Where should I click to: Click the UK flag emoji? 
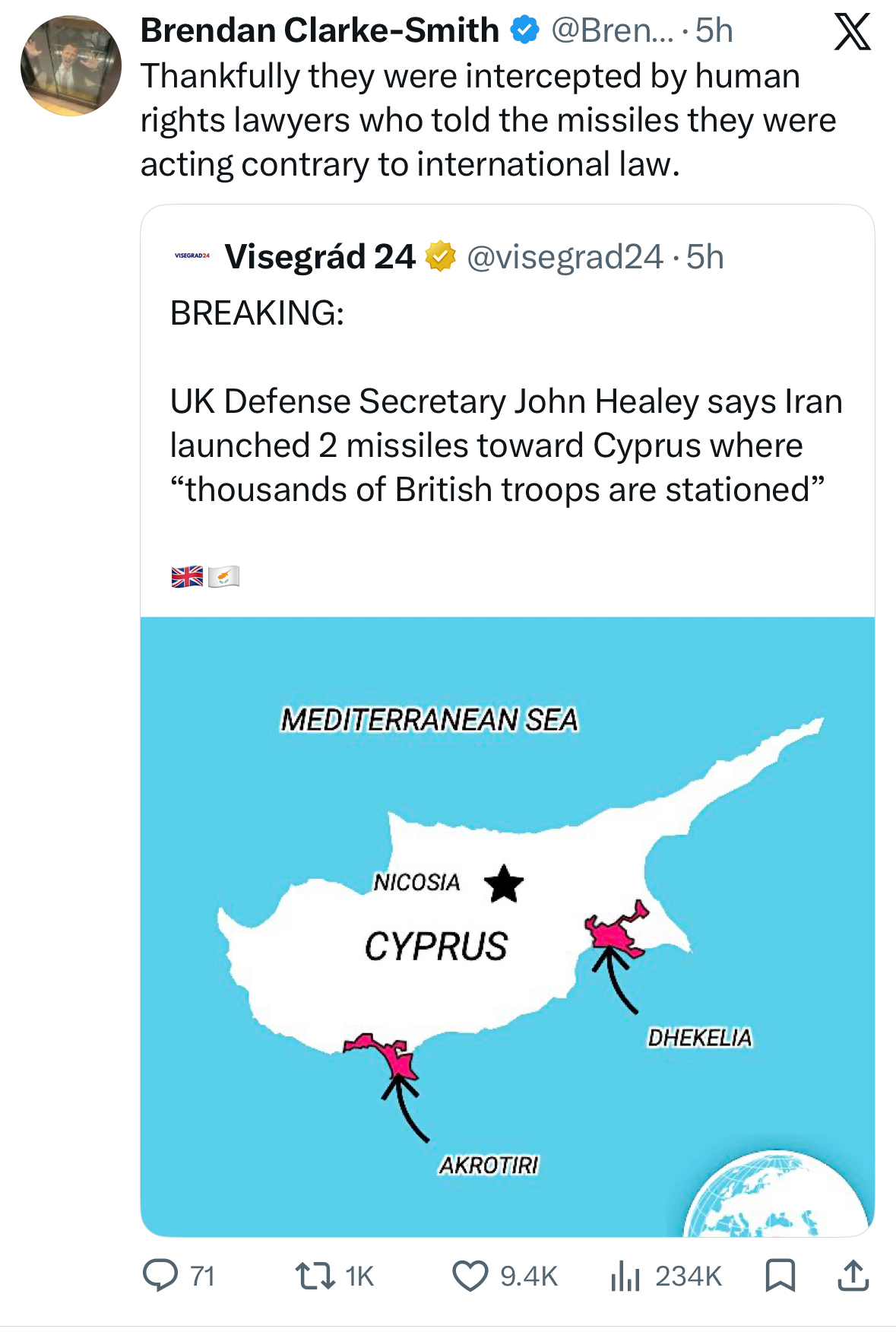(187, 577)
